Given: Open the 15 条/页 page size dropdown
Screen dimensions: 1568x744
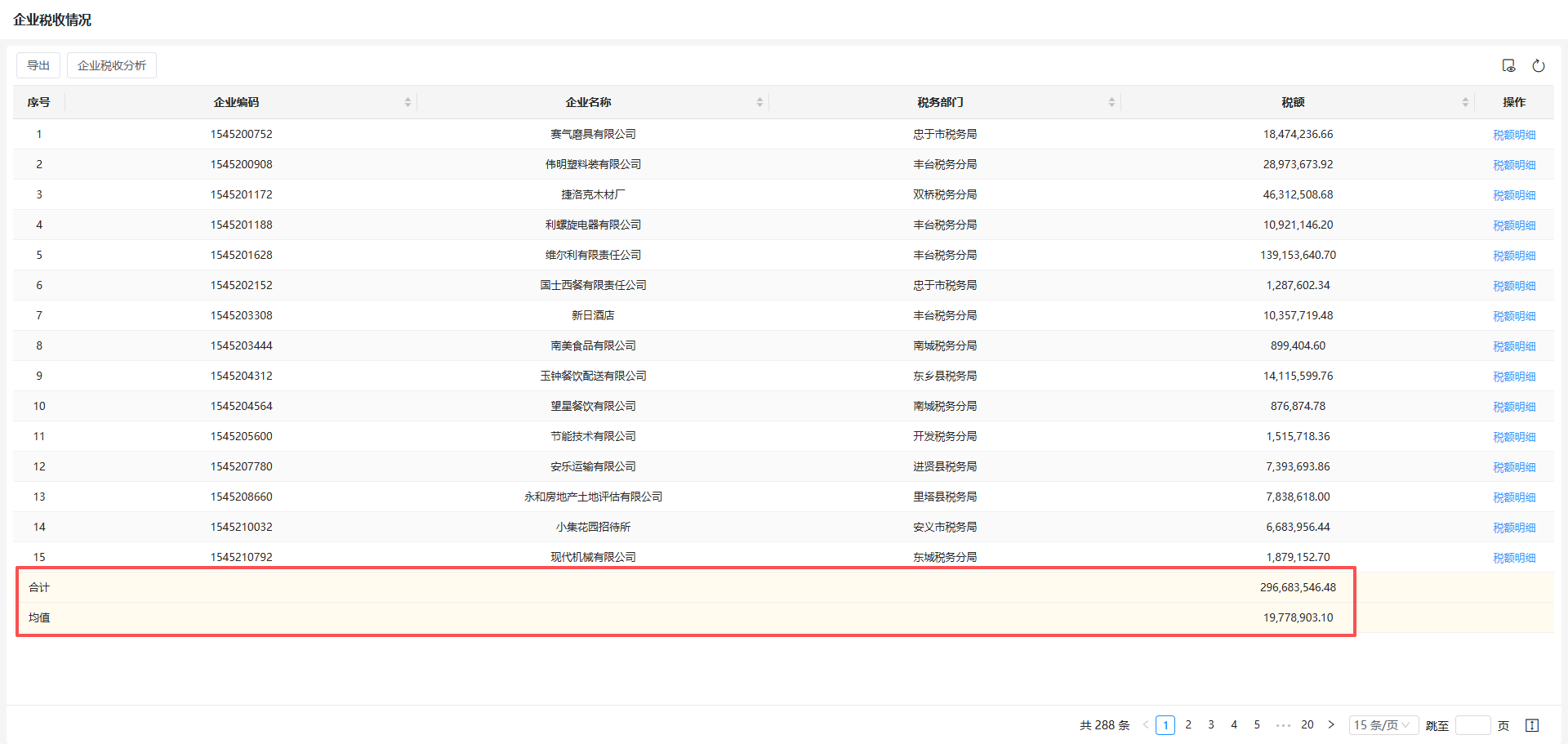Looking at the screenshot, I should click(x=1383, y=725).
